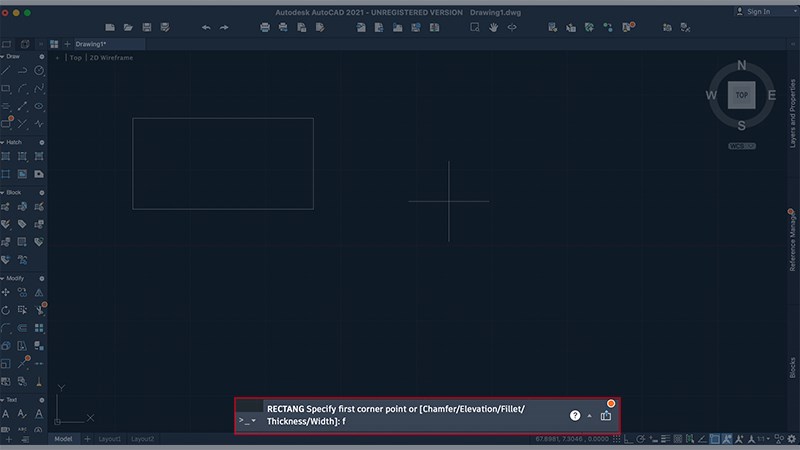Select the Polyline tool in Draw panel

(x=22, y=71)
